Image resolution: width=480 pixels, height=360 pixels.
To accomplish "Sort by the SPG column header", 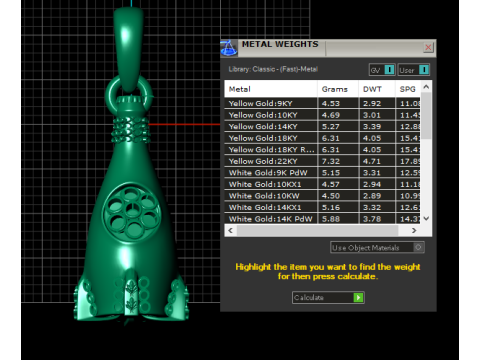I will pyautogui.click(x=408, y=89).
